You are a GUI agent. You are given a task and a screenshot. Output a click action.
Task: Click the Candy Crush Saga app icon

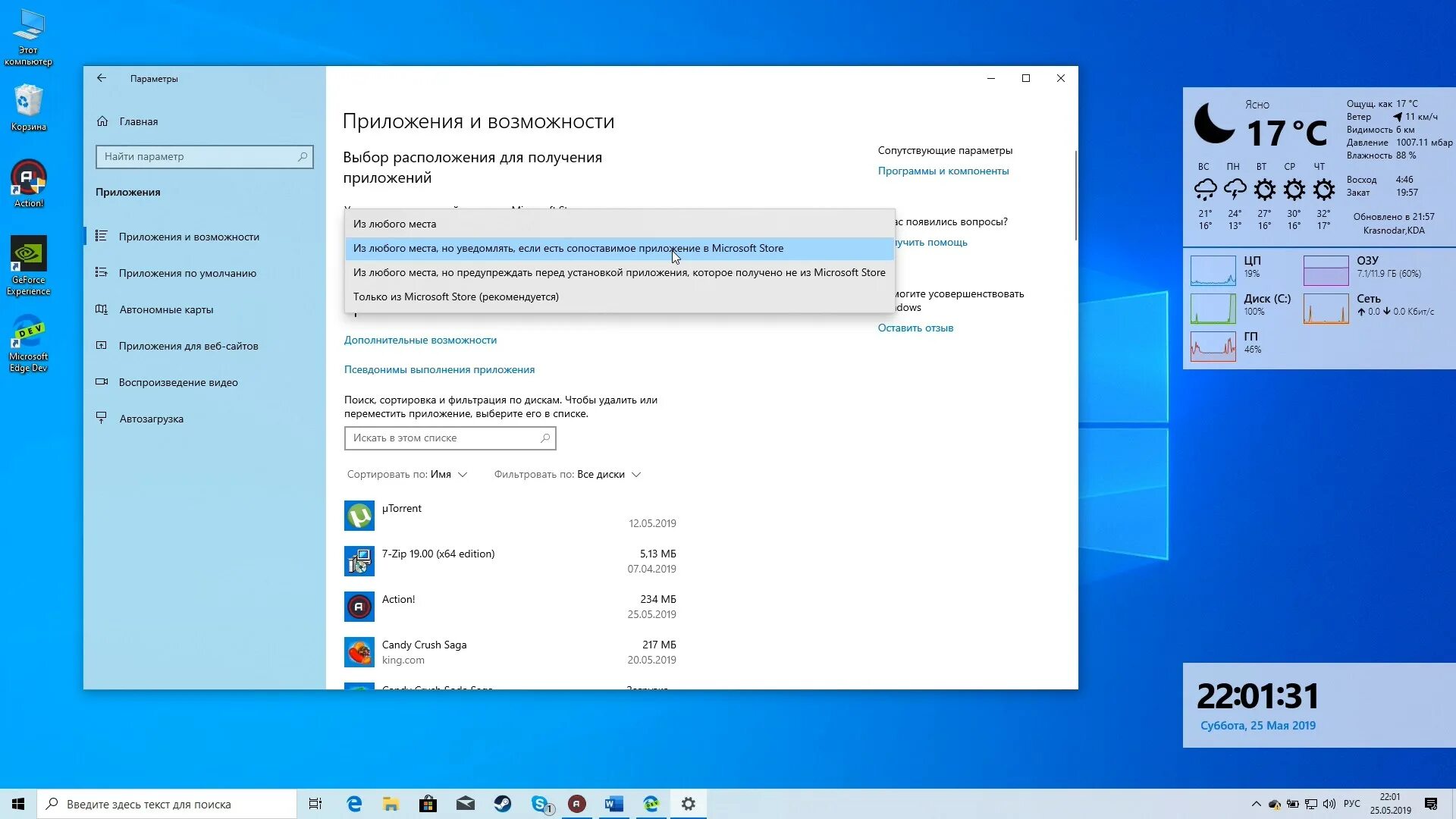tap(359, 652)
